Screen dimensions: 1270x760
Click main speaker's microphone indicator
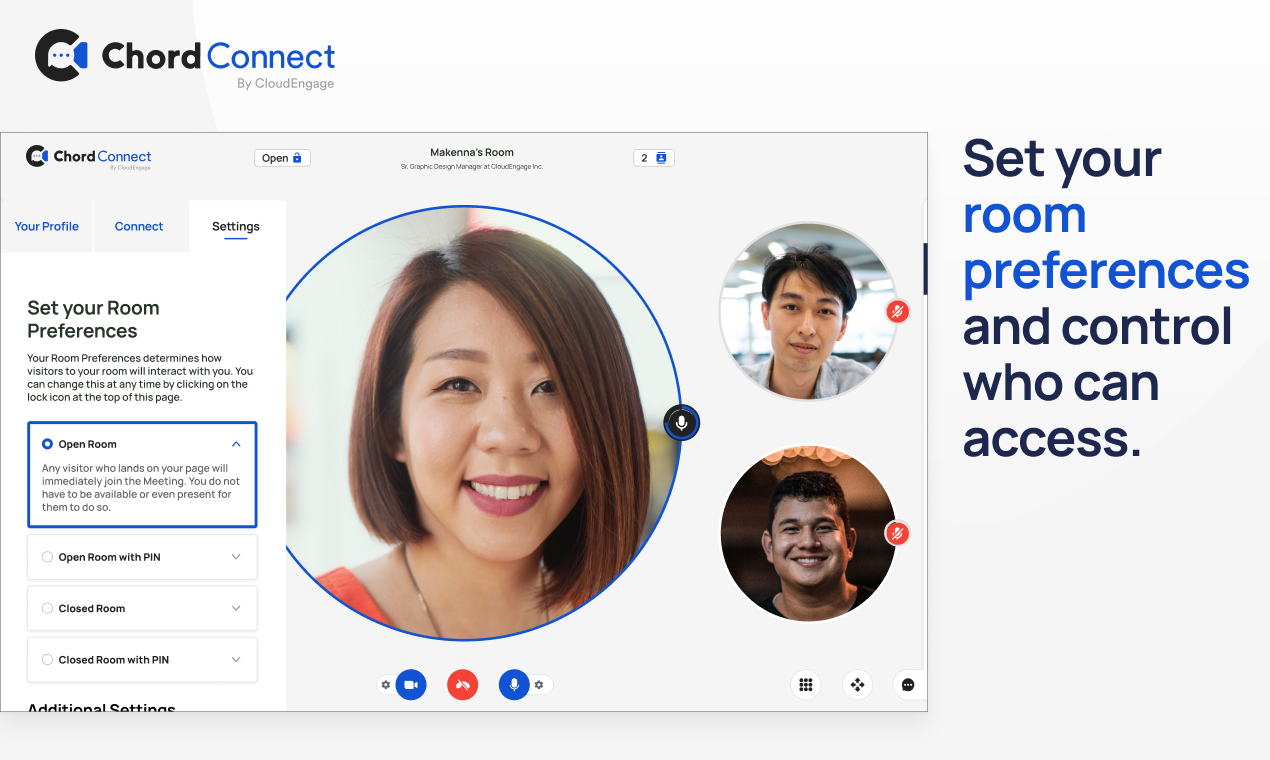tap(682, 422)
